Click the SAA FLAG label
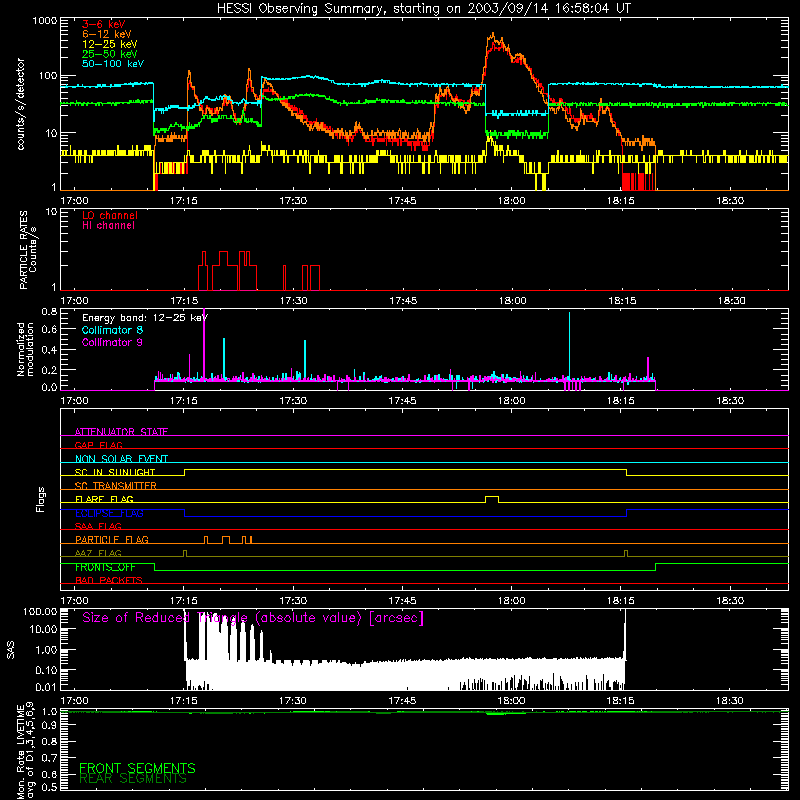Screen dimensions: 800x800 [98, 526]
